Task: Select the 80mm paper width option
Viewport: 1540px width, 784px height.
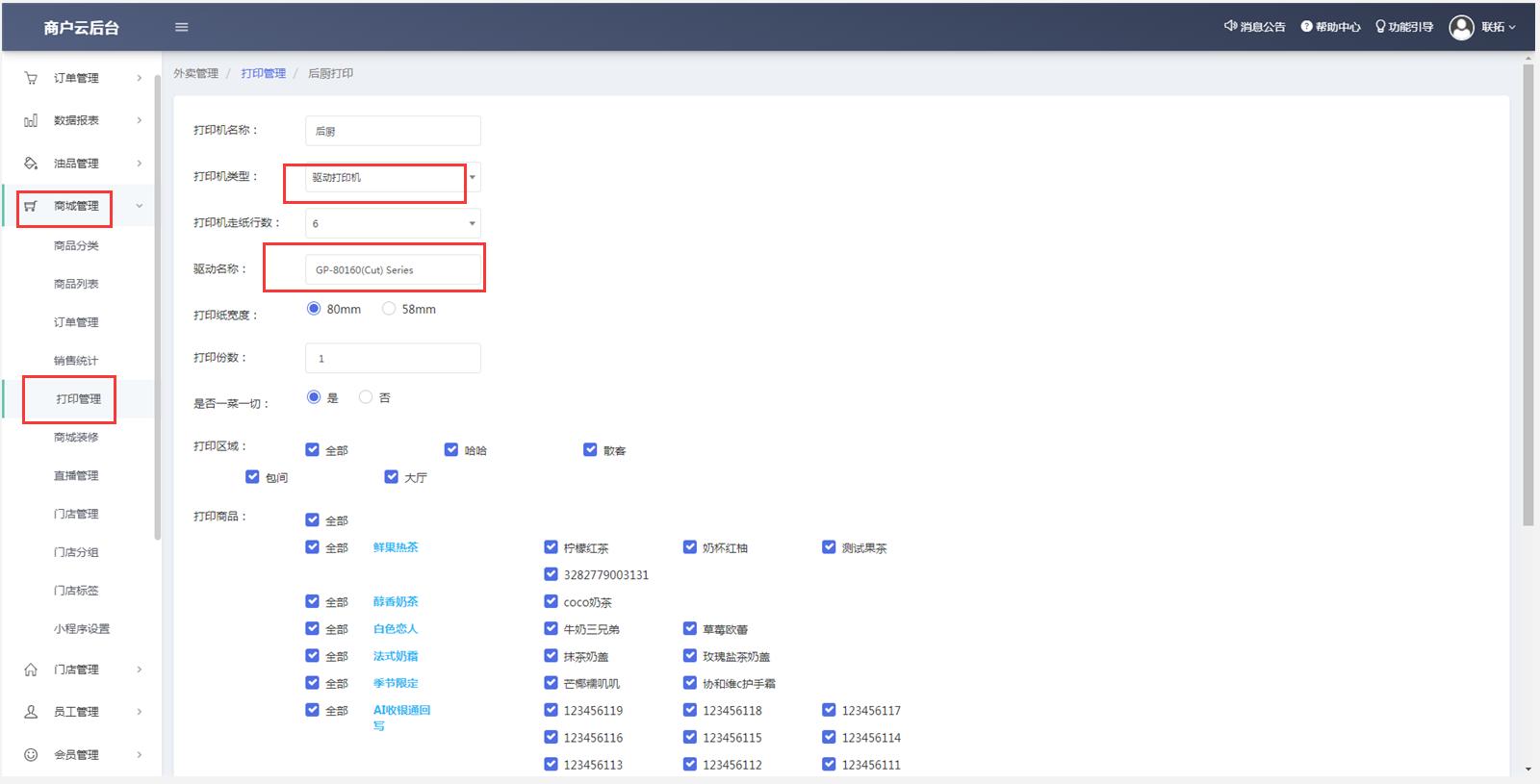Action: coord(314,309)
